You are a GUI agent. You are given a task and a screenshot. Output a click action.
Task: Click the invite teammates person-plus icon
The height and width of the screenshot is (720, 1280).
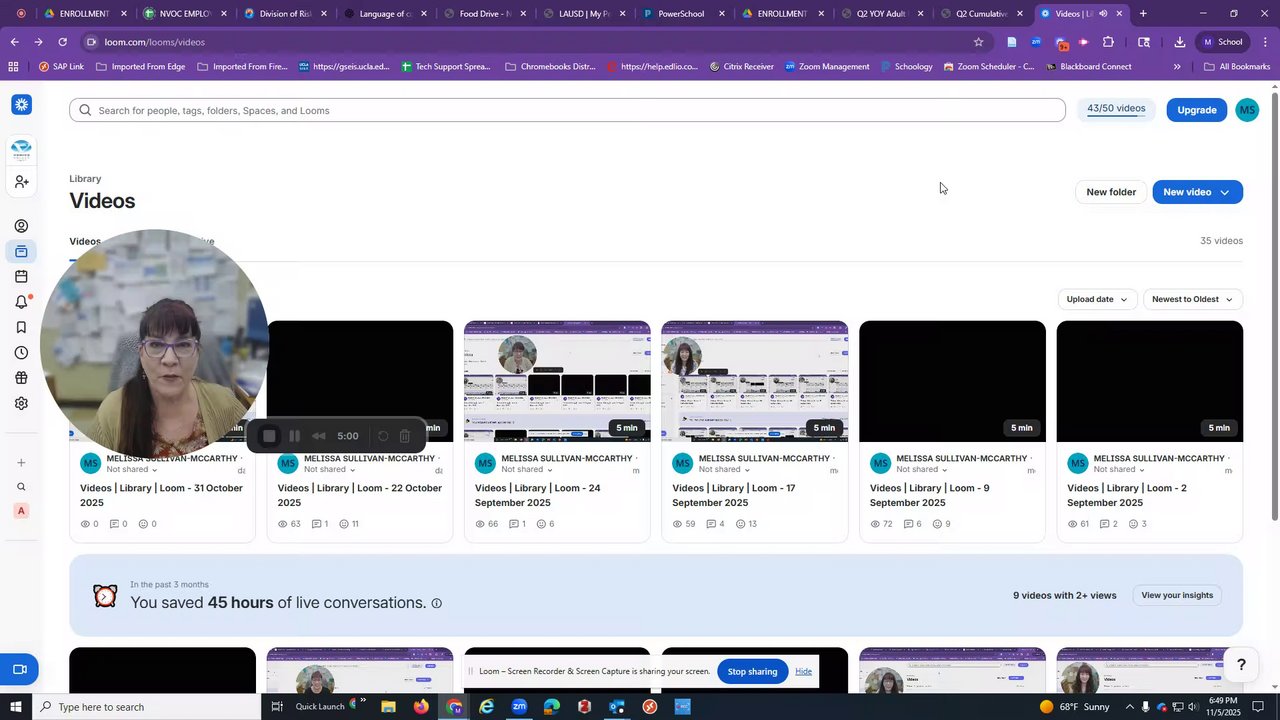pyautogui.click(x=21, y=182)
